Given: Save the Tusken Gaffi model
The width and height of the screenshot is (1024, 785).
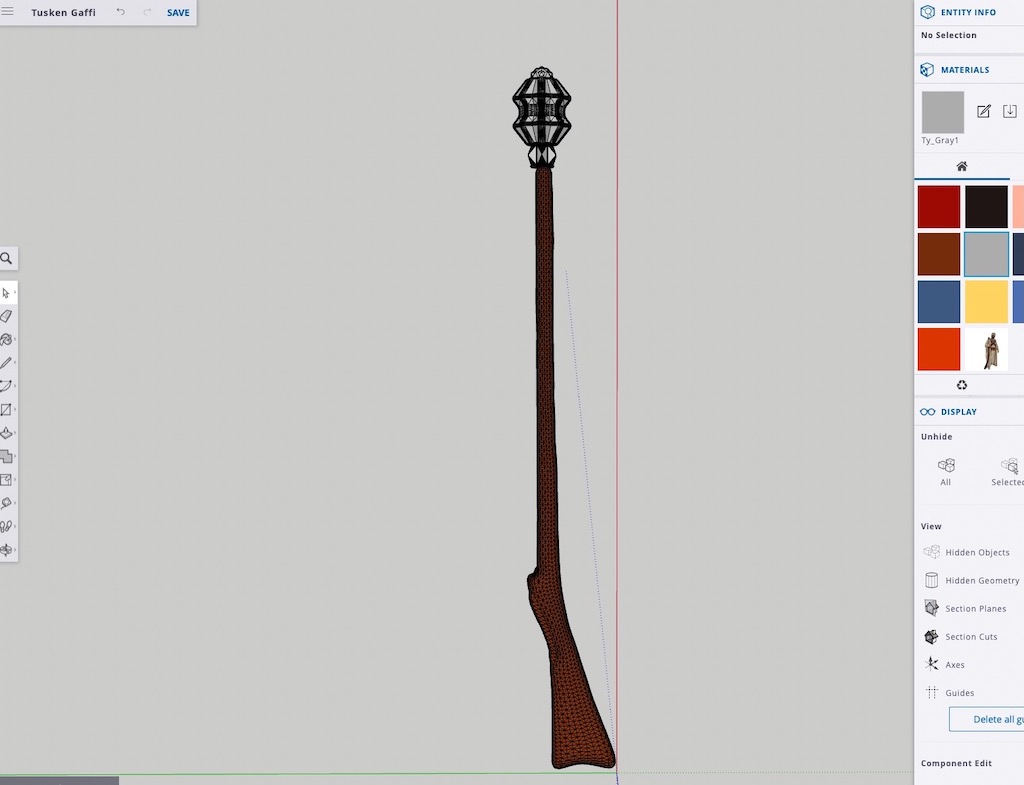Looking at the screenshot, I should [x=178, y=12].
